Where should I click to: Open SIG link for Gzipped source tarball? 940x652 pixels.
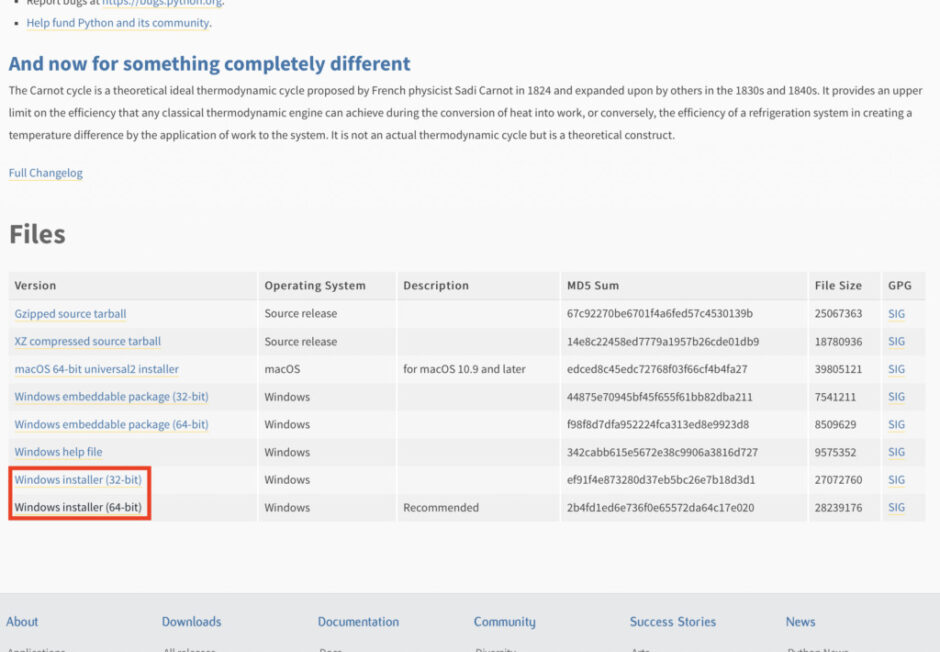[x=896, y=314]
